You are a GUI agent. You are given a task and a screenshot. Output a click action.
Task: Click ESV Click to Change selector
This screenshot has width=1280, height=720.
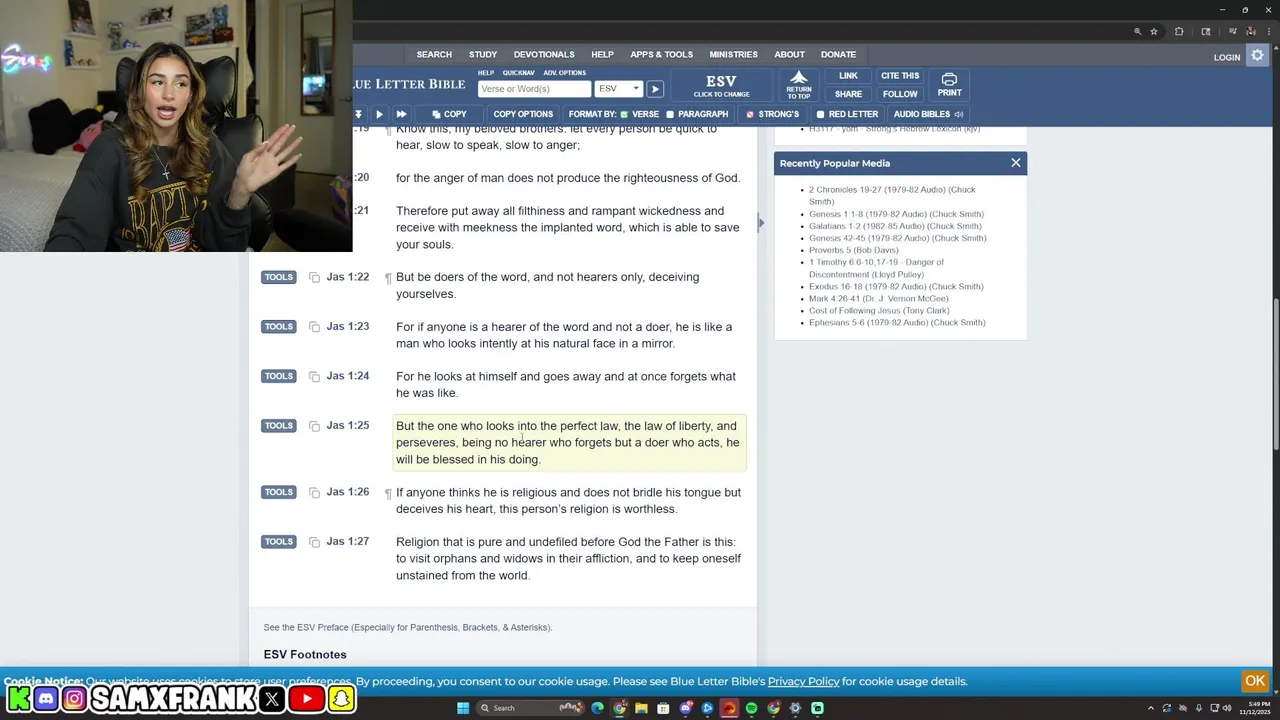pyautogui.click(x=721, y=85)
